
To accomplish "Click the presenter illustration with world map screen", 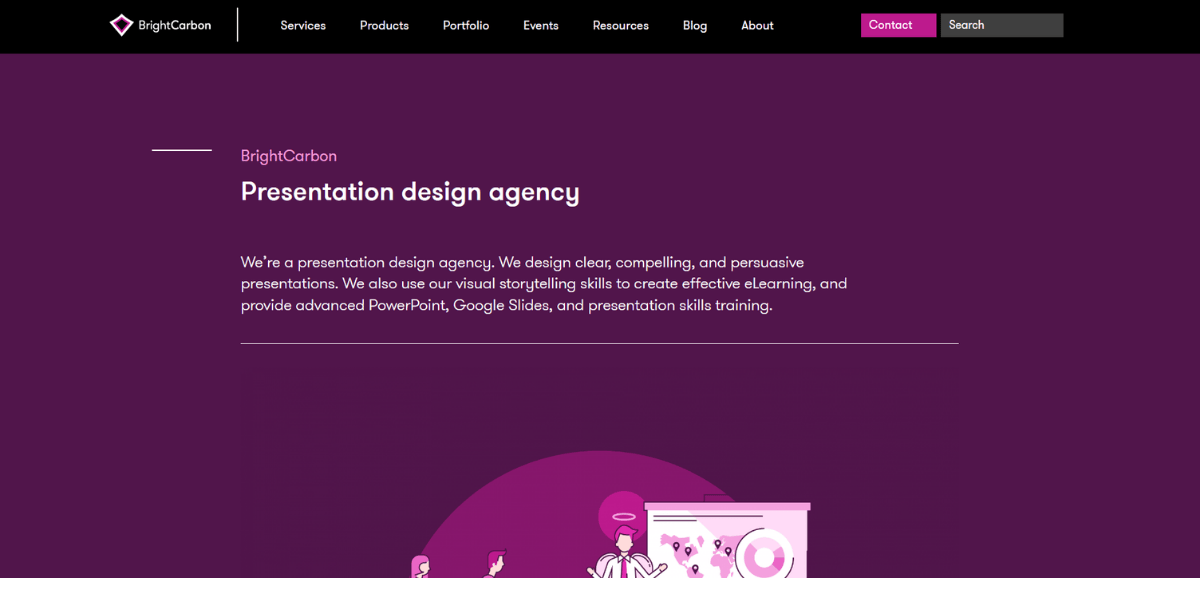I will (610, 515).
